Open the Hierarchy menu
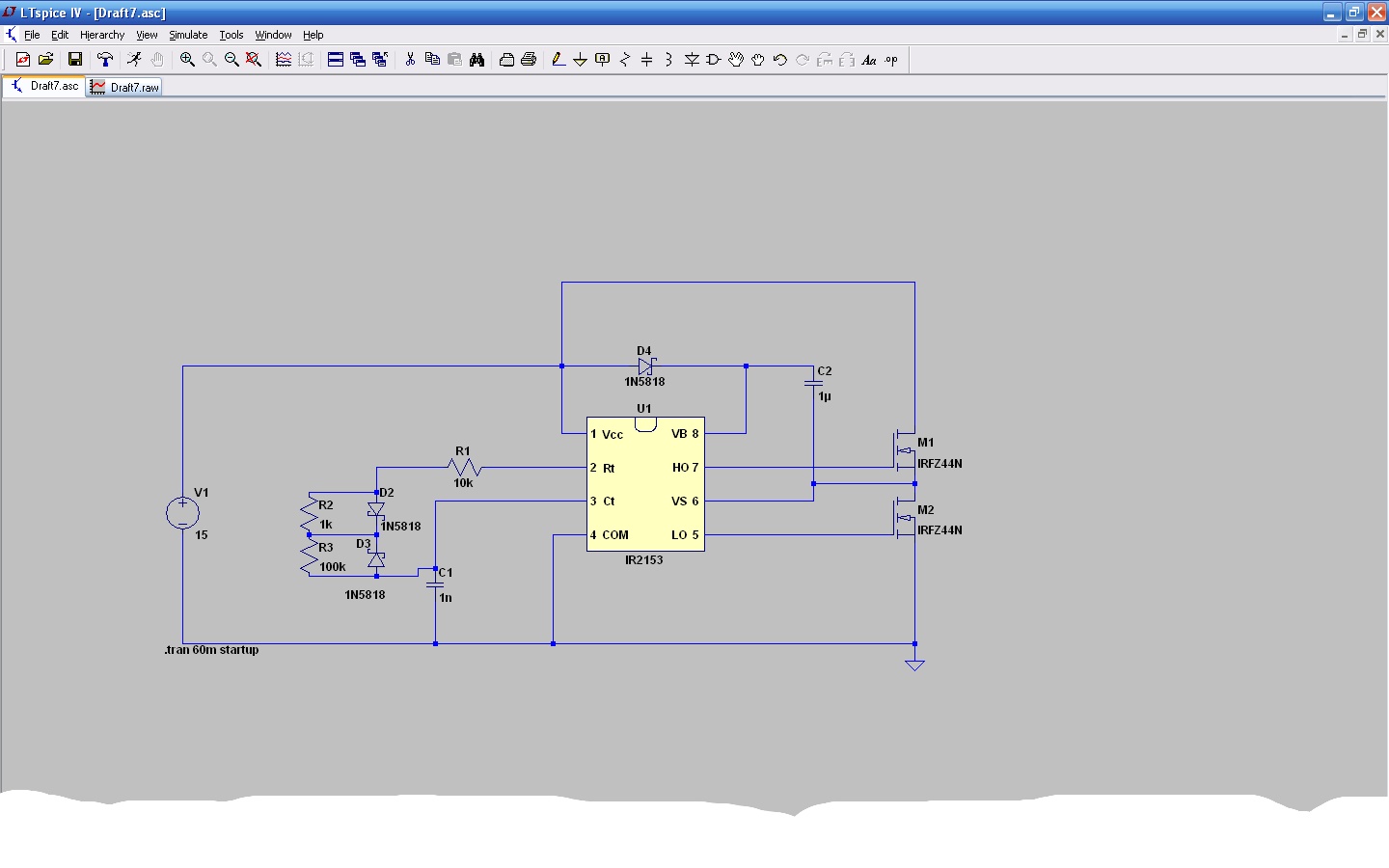1389x868 pixels. [x=102, y=35]
